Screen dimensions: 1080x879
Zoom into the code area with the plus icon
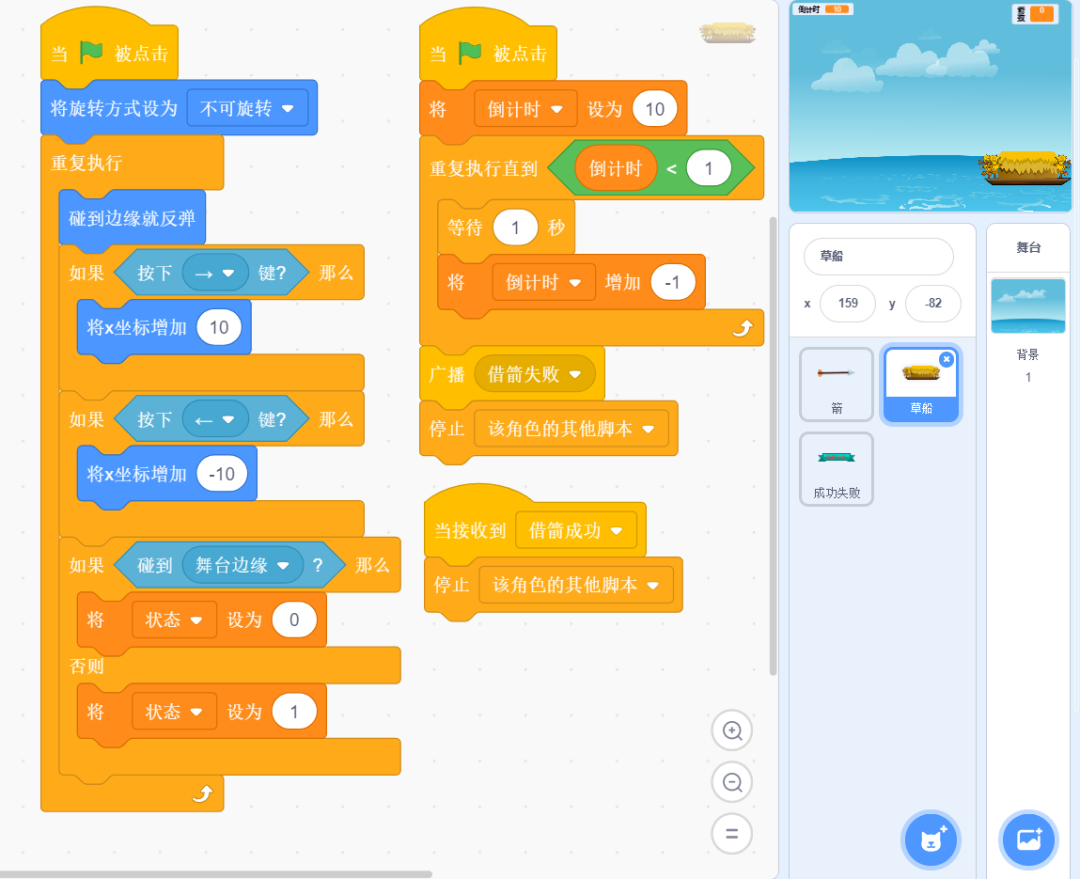(731, 730)
